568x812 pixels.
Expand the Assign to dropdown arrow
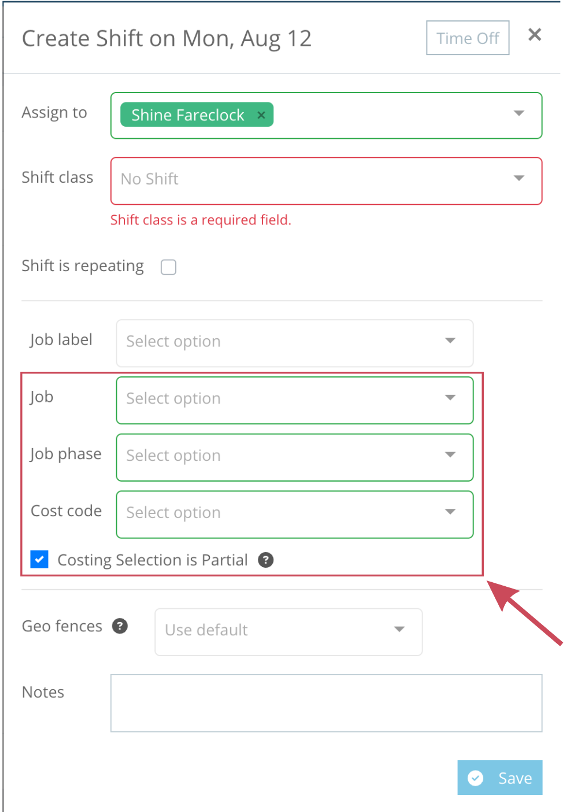(519, 113)
